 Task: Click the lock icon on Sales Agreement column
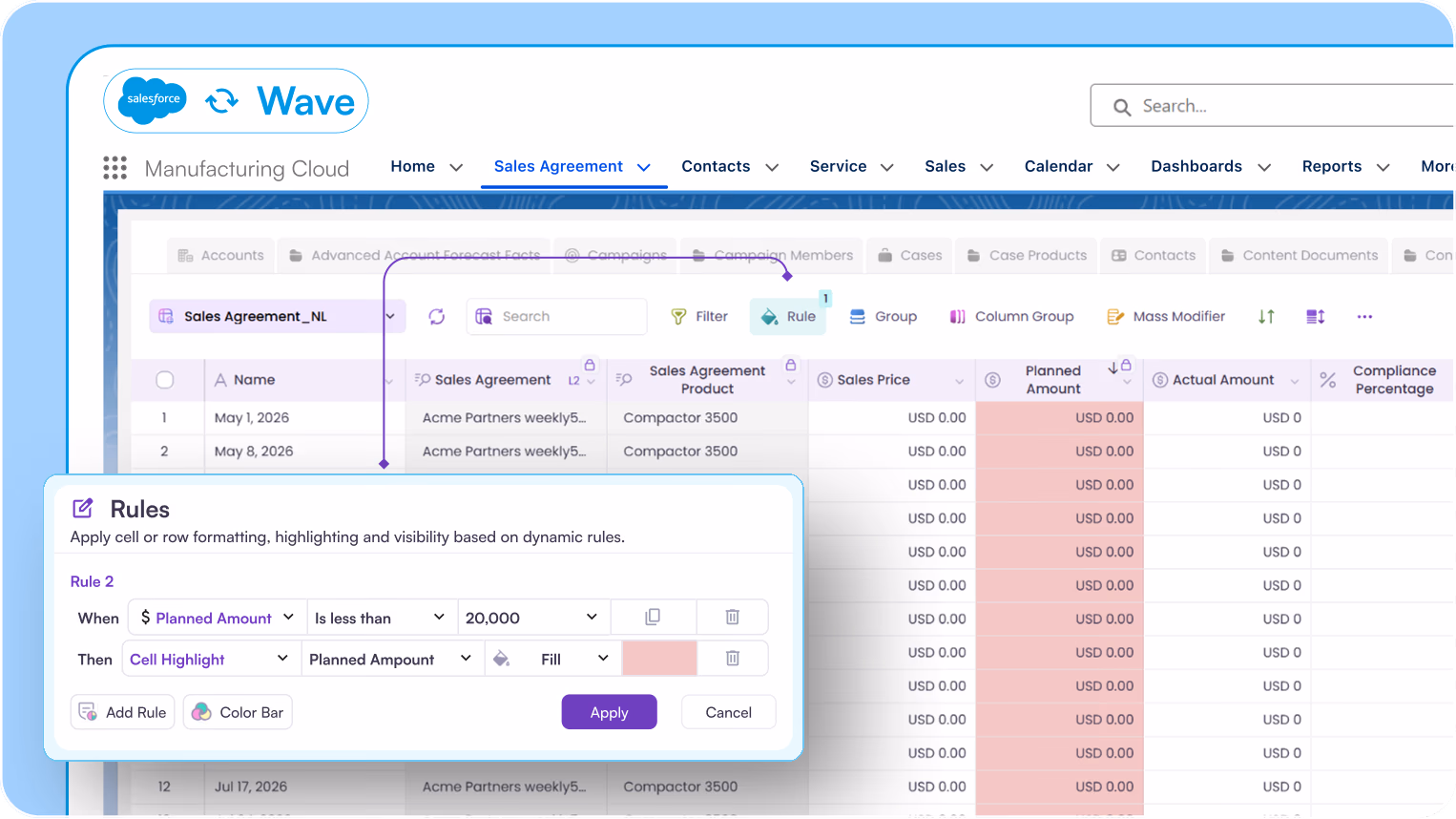point(590,365)
